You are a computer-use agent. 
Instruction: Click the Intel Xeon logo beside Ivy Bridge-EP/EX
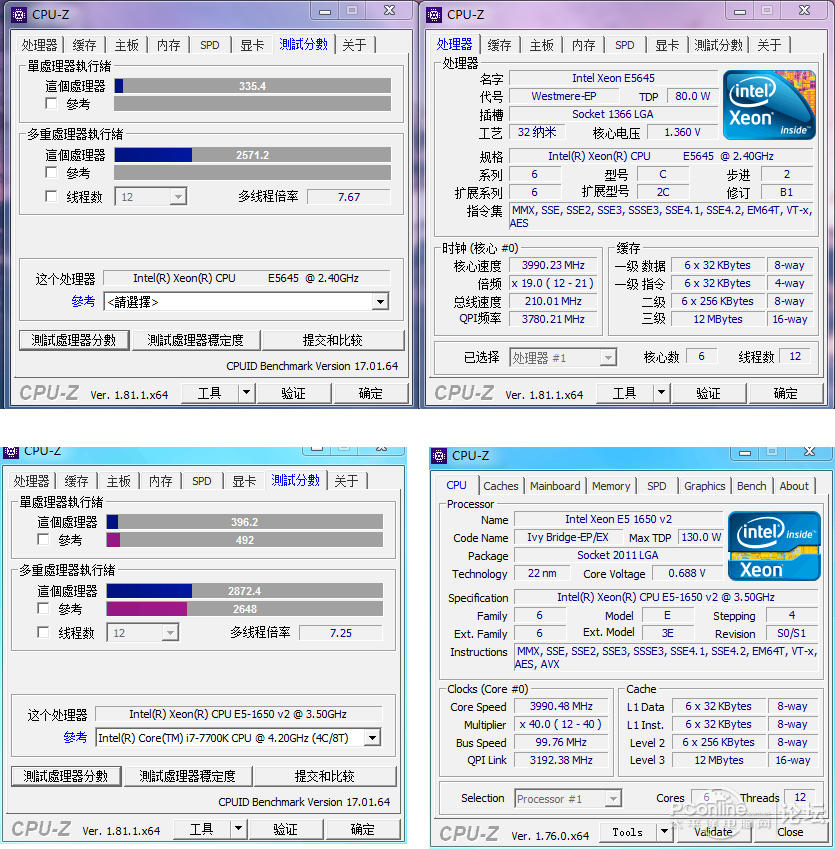[774, 546]
